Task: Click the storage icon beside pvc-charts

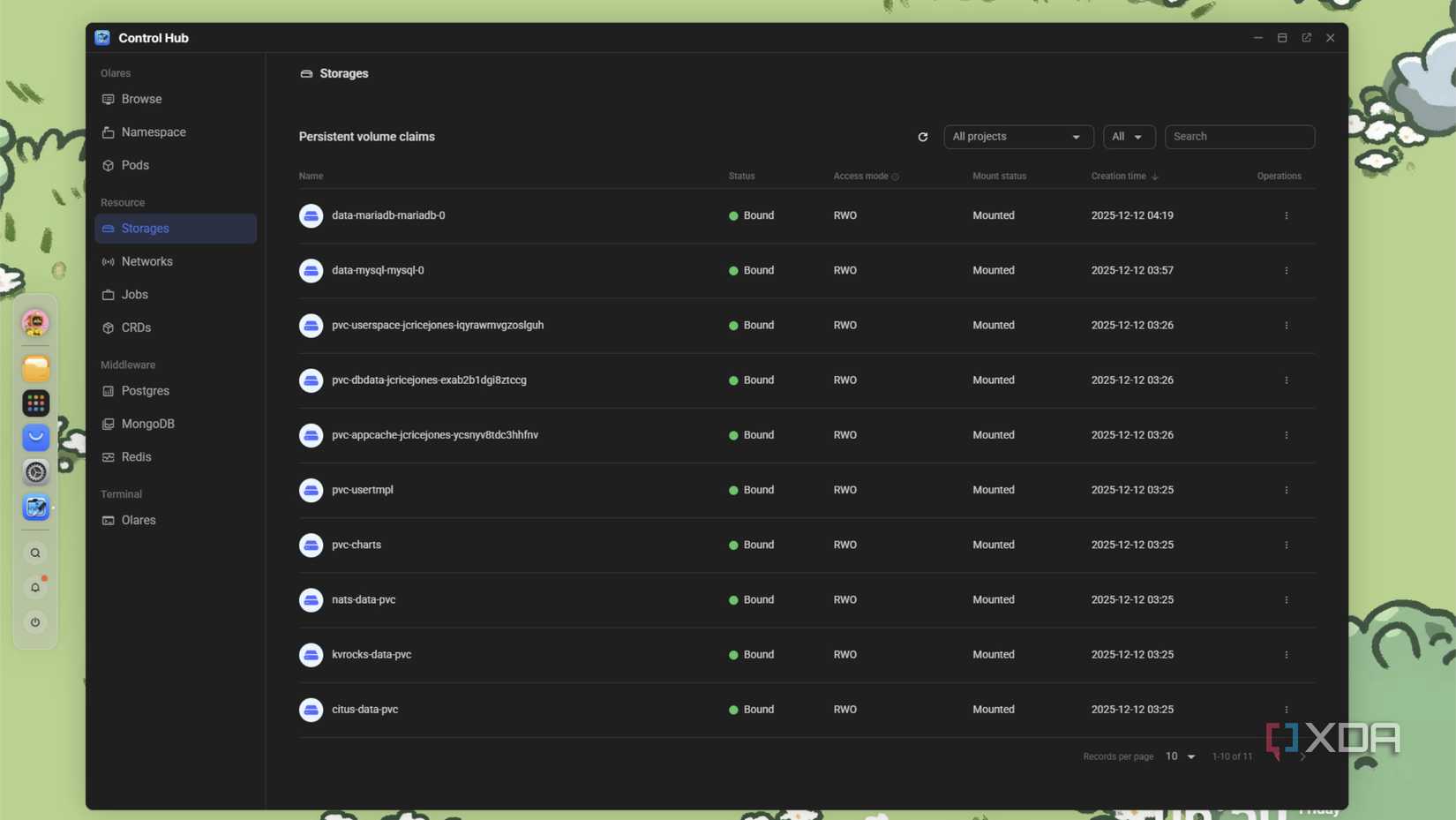Action: pos(311,545)
